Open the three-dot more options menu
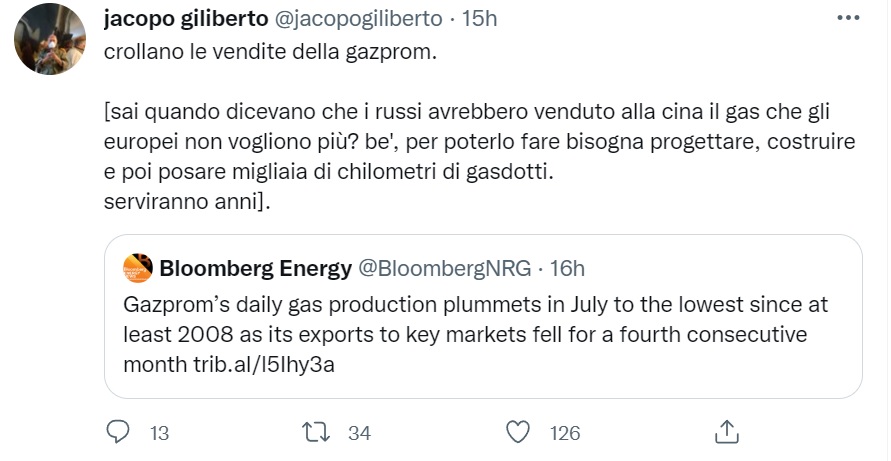 tap(847, 19)
